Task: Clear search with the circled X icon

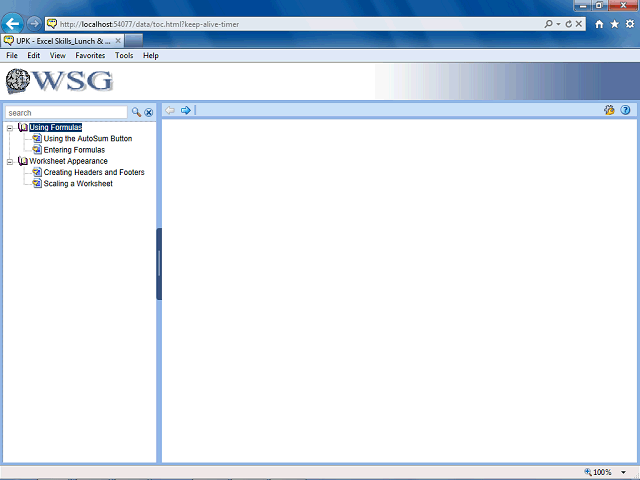Action: (x=149, y=113)
